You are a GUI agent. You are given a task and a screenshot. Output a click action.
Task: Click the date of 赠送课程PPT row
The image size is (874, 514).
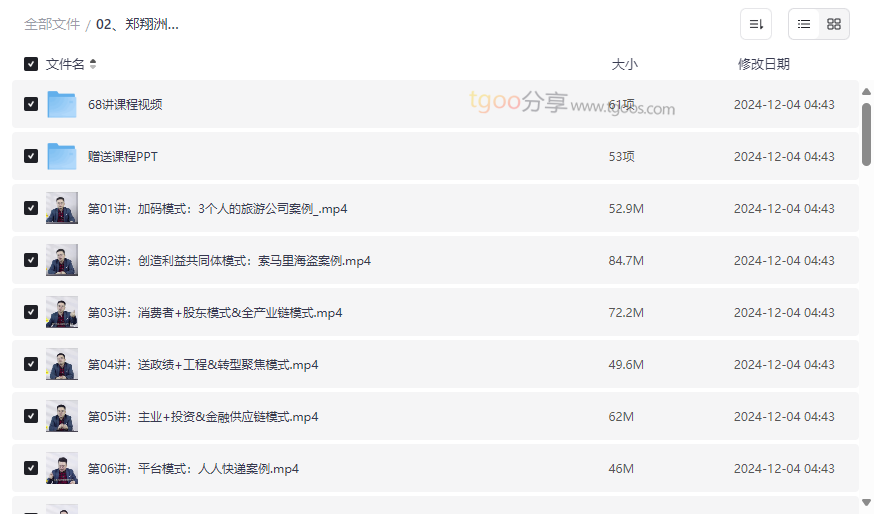click(784, 157)
